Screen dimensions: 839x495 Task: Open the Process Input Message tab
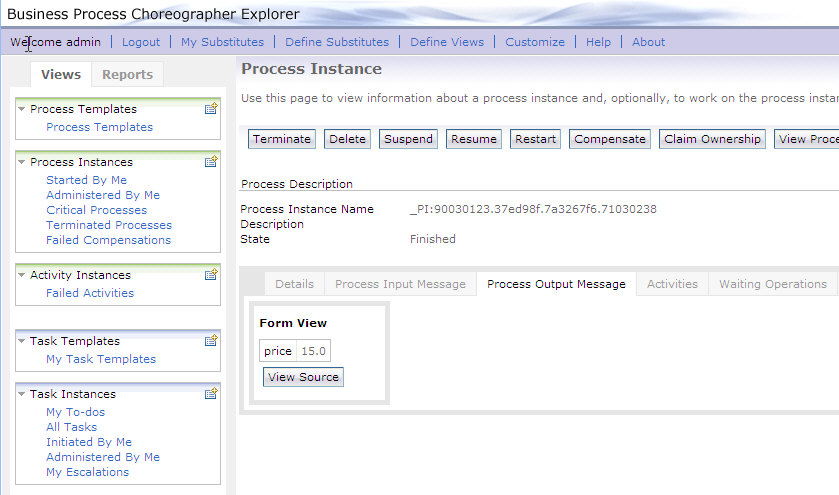[x=400, y=284]
